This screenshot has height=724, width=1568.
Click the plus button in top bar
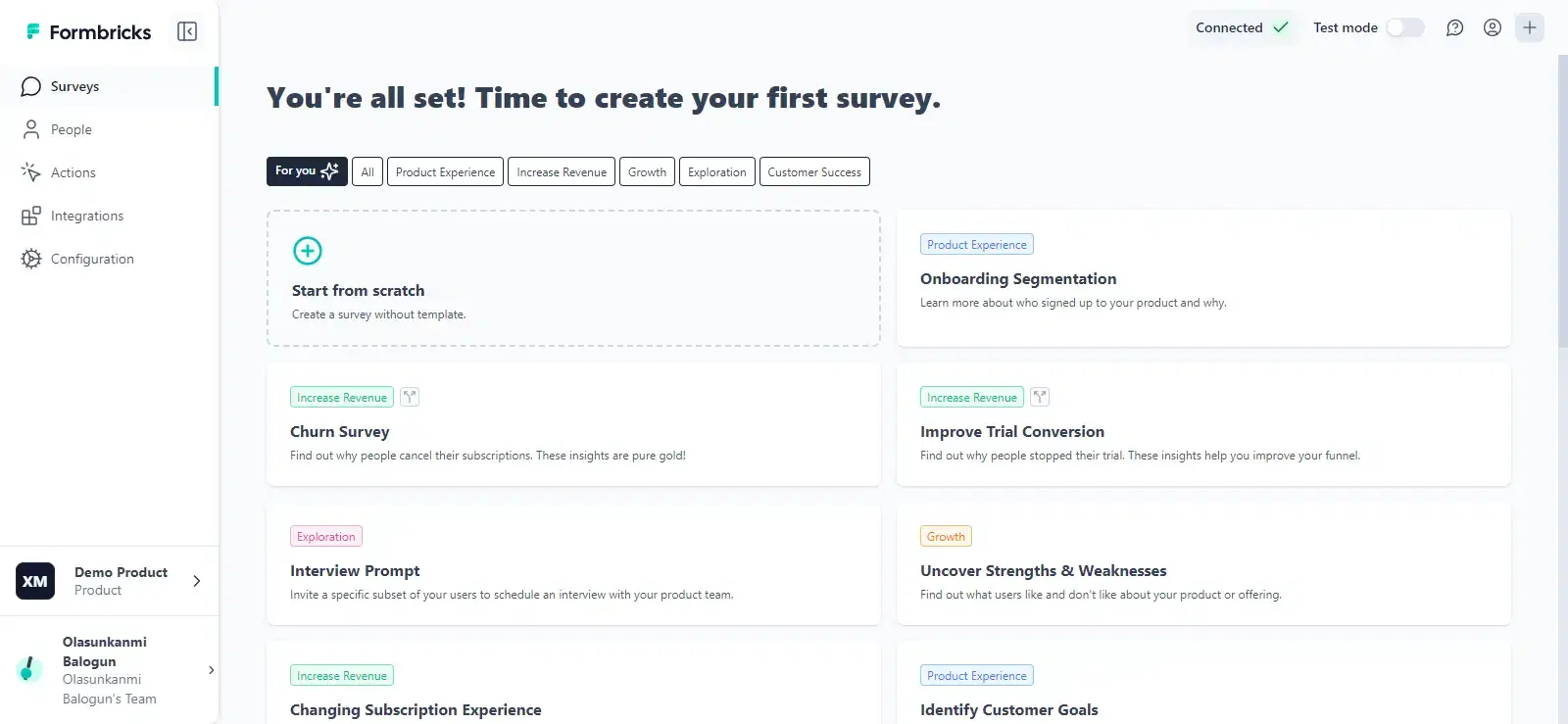(1529, 28)
